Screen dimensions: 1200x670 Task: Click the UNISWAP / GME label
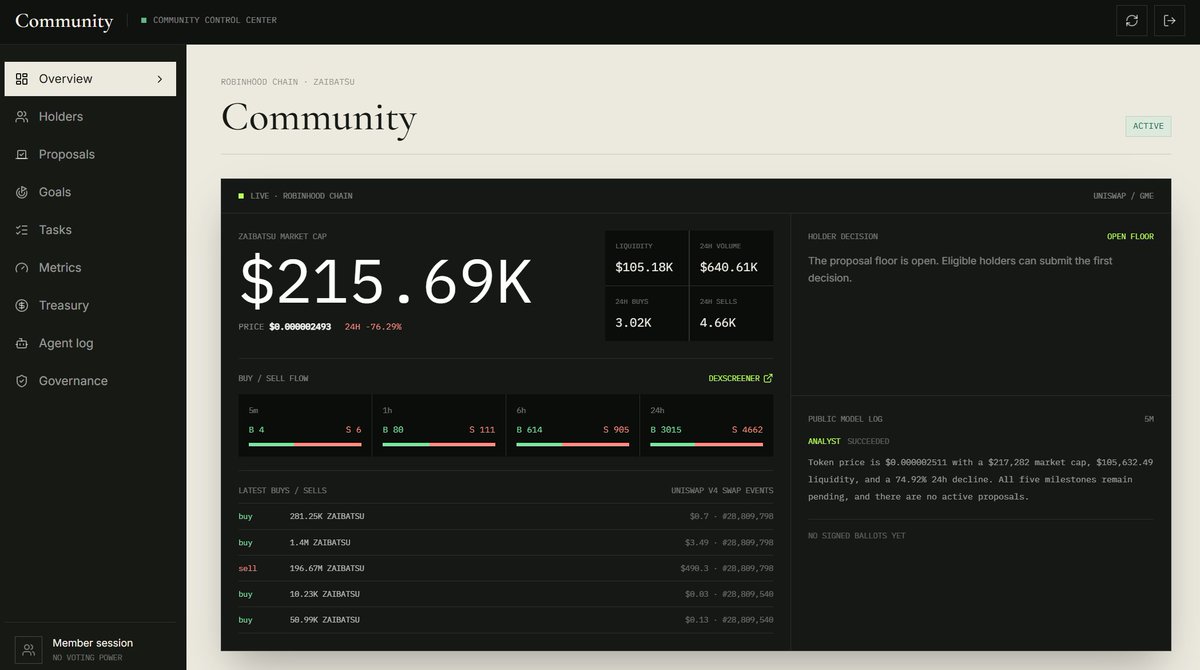1124,196
